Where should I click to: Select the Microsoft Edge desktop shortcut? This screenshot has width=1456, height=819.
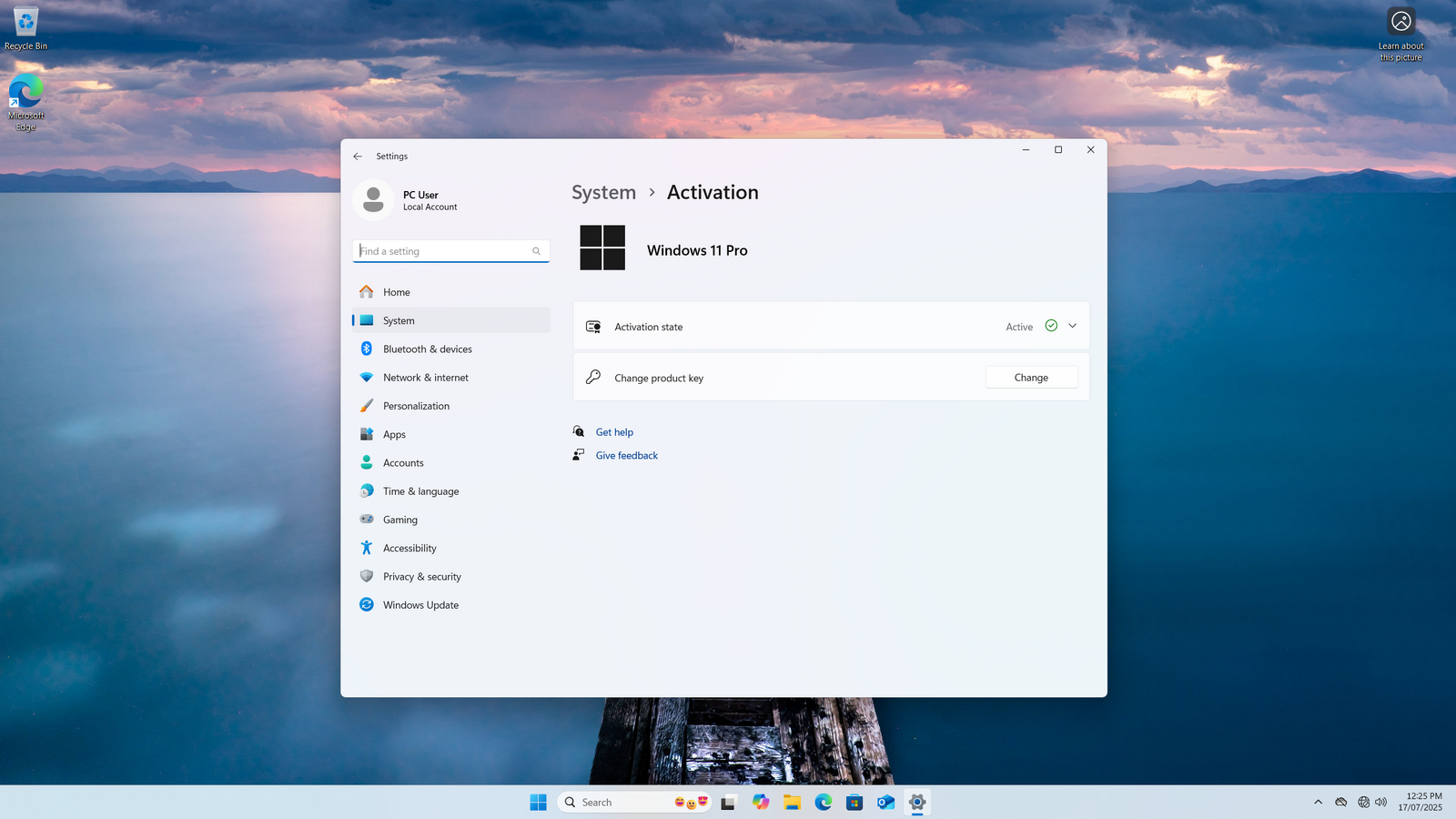pos(25,102)
